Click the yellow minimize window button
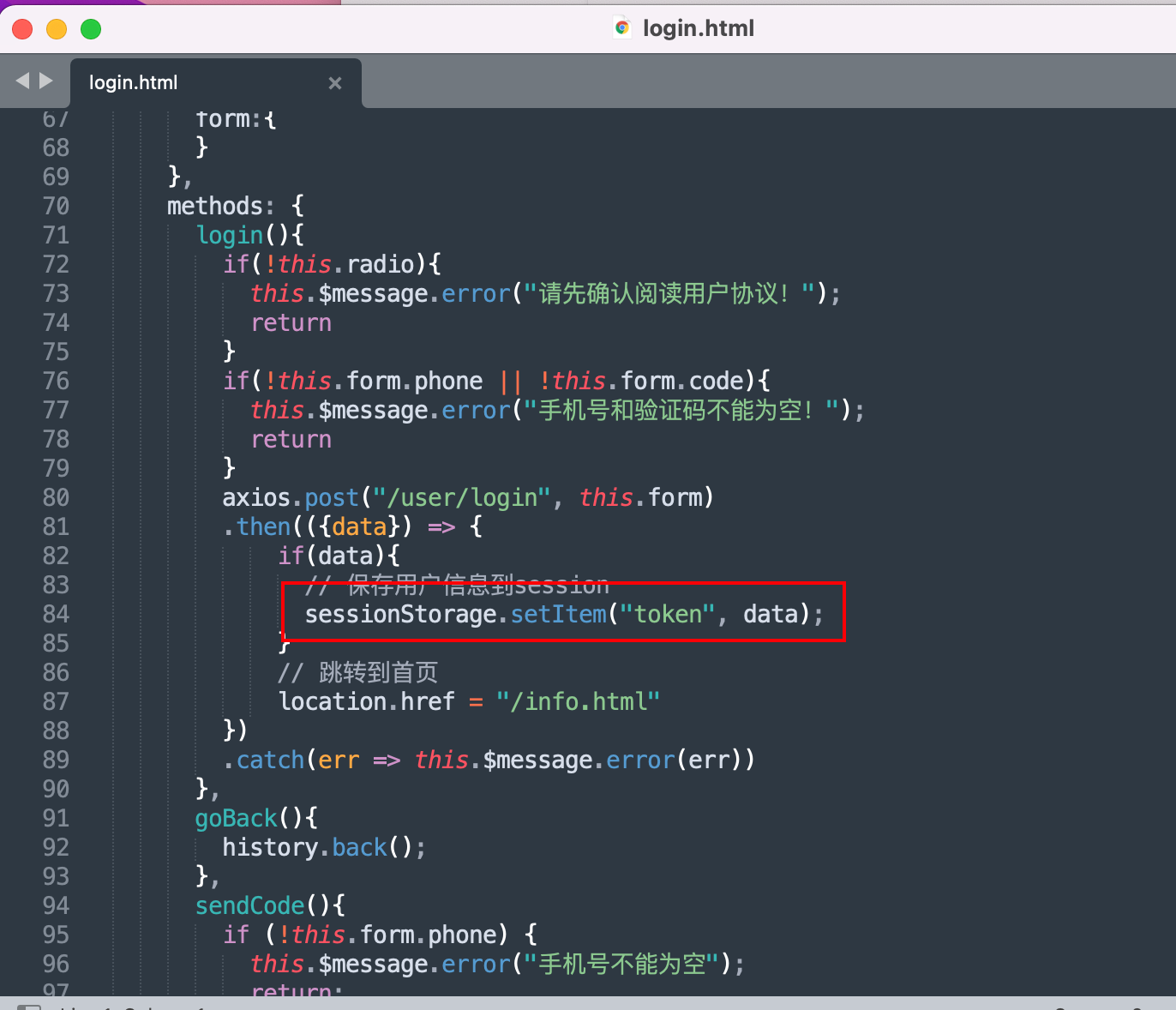This screenshot has width=1176, height=1010. 57,29
